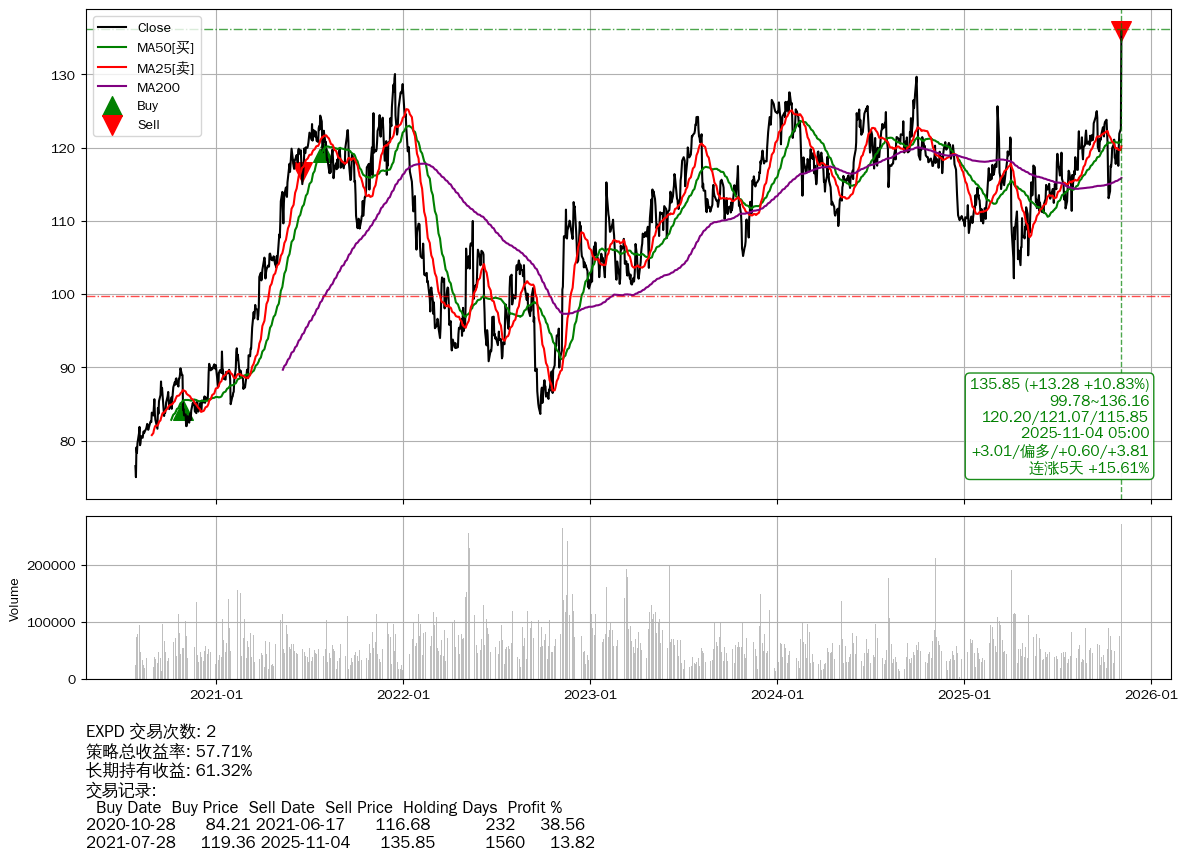Click the 连涨5天 +15.61% text in the info box

pyautogui.click(x=1088, y=468)
